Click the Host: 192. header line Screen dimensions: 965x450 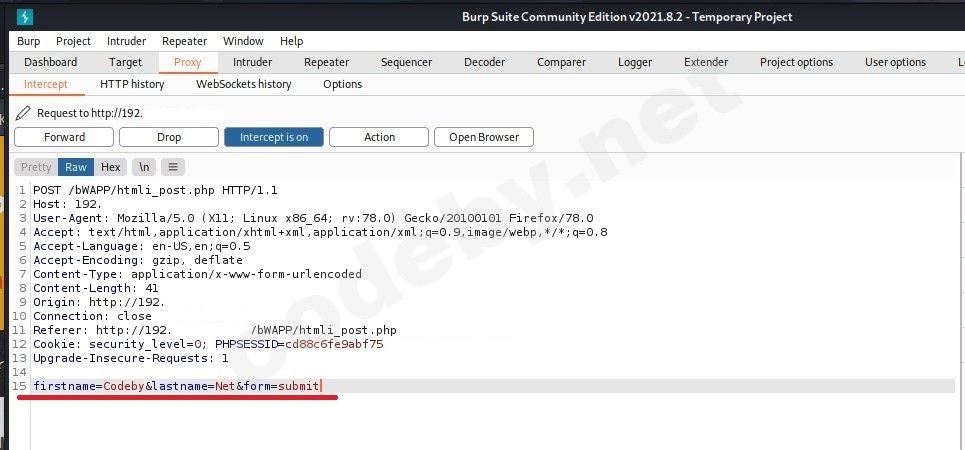point(68,204)
